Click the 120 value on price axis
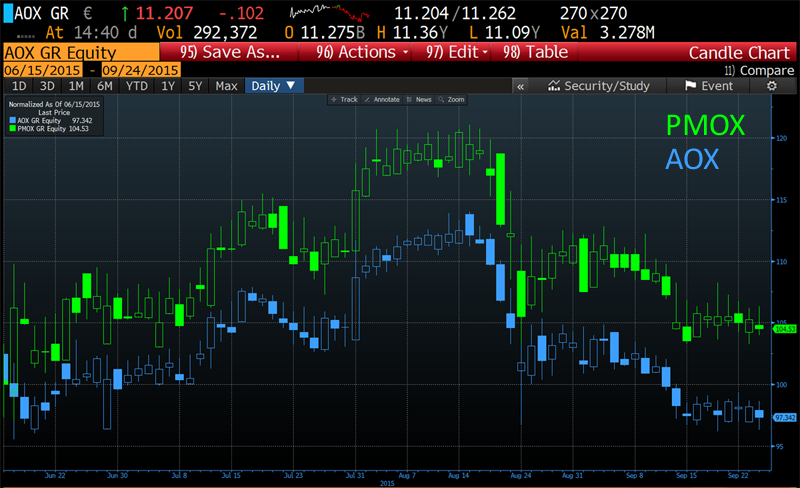Image resolution: width=800 pixels, height=488 pixels. coord(782,138)
